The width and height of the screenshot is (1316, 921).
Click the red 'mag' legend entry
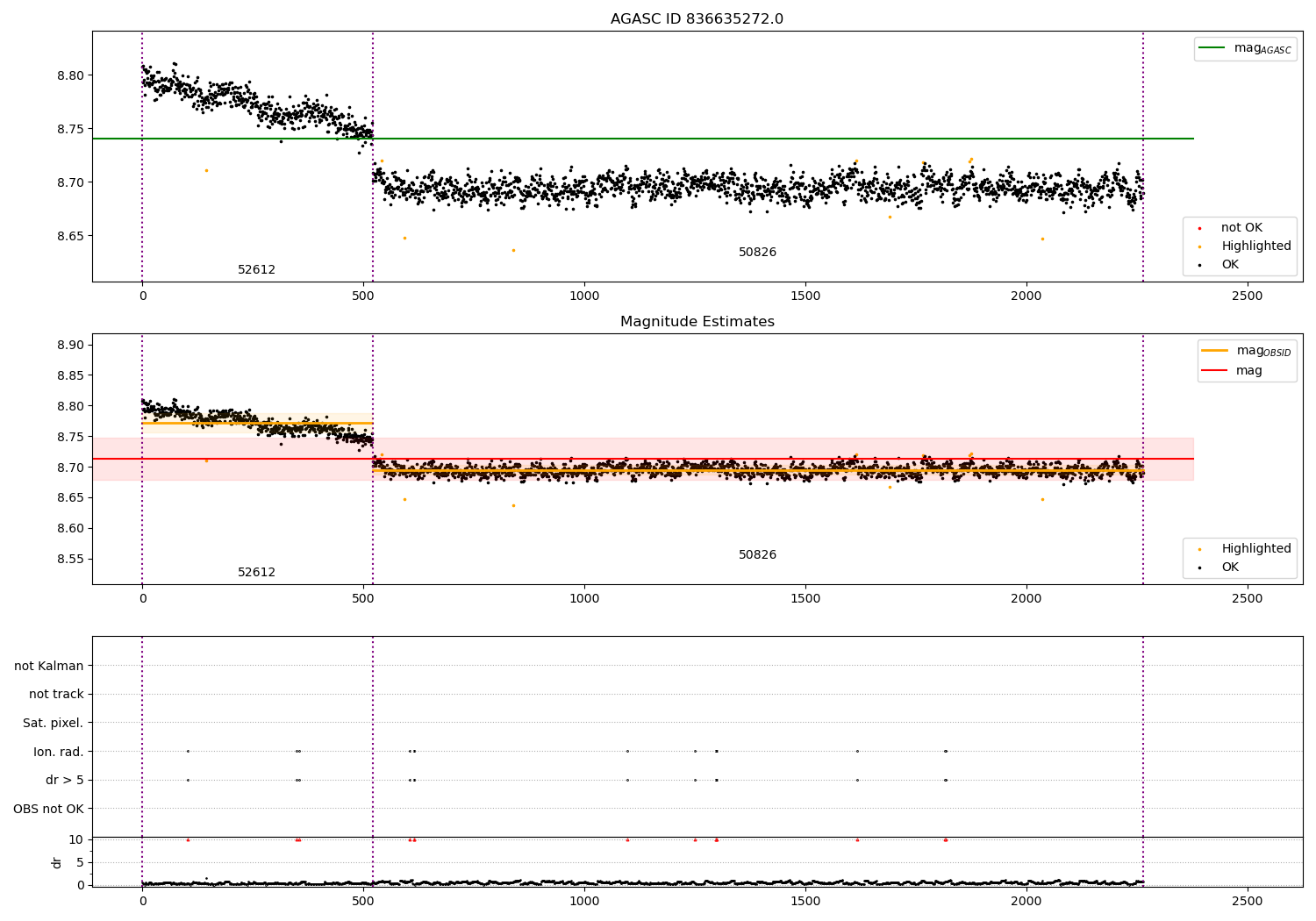[x=1232, y=370]
